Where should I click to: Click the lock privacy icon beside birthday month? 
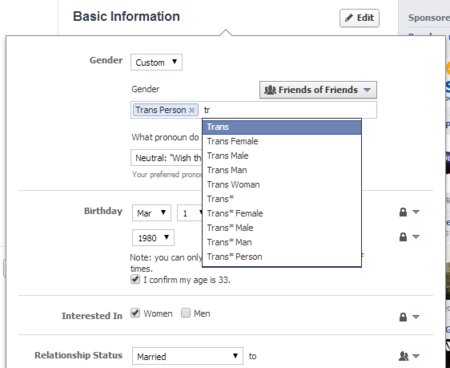403,212
